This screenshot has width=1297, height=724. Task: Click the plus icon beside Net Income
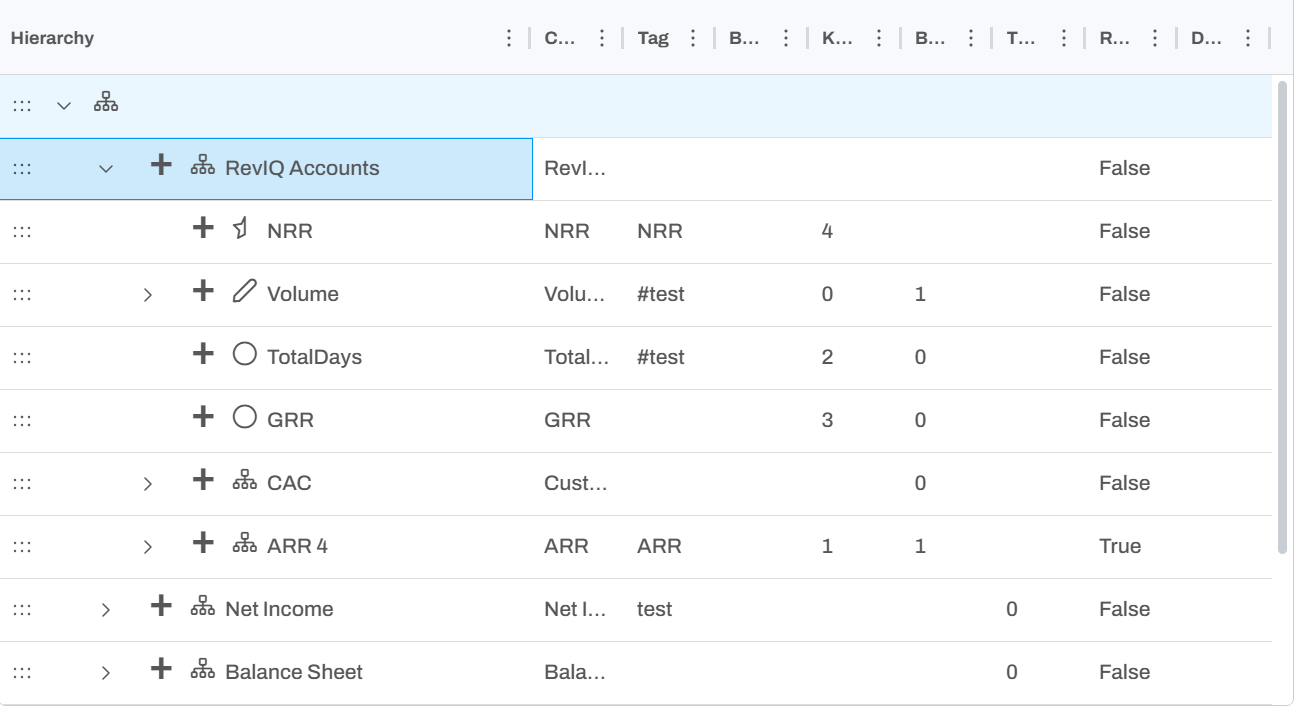point(161,607)
